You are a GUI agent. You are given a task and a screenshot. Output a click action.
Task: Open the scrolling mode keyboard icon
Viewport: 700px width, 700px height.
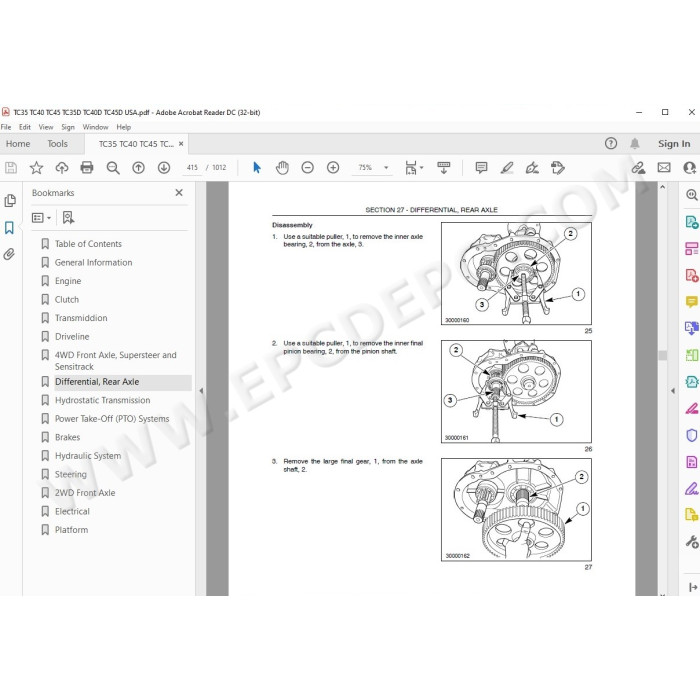point(444,168)
